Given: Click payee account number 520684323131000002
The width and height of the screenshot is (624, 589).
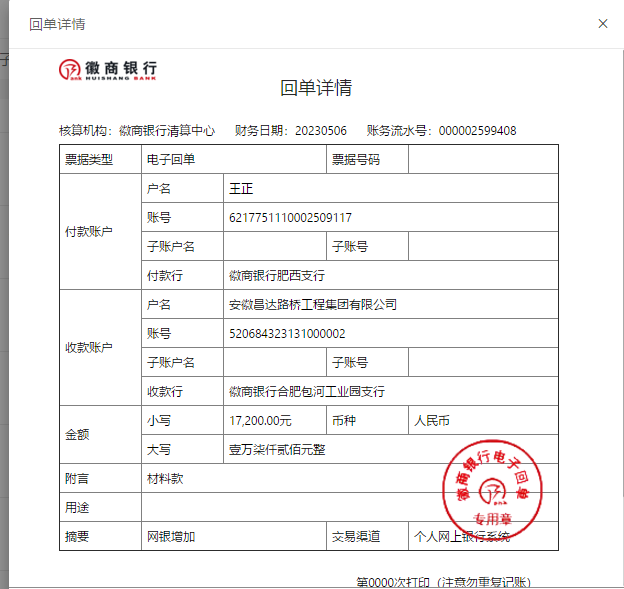Looking at the screenshot, I should pos(287,333).
